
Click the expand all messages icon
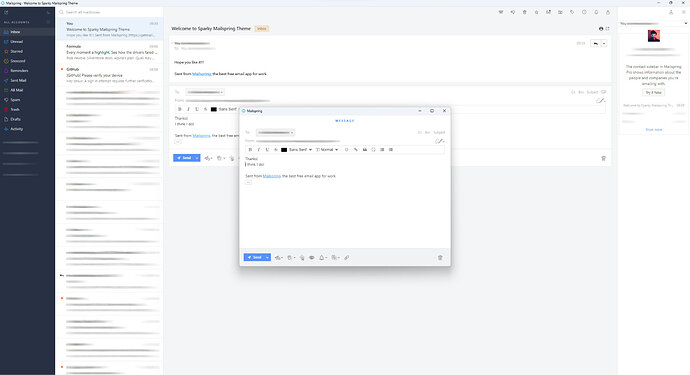click(607, 29)
